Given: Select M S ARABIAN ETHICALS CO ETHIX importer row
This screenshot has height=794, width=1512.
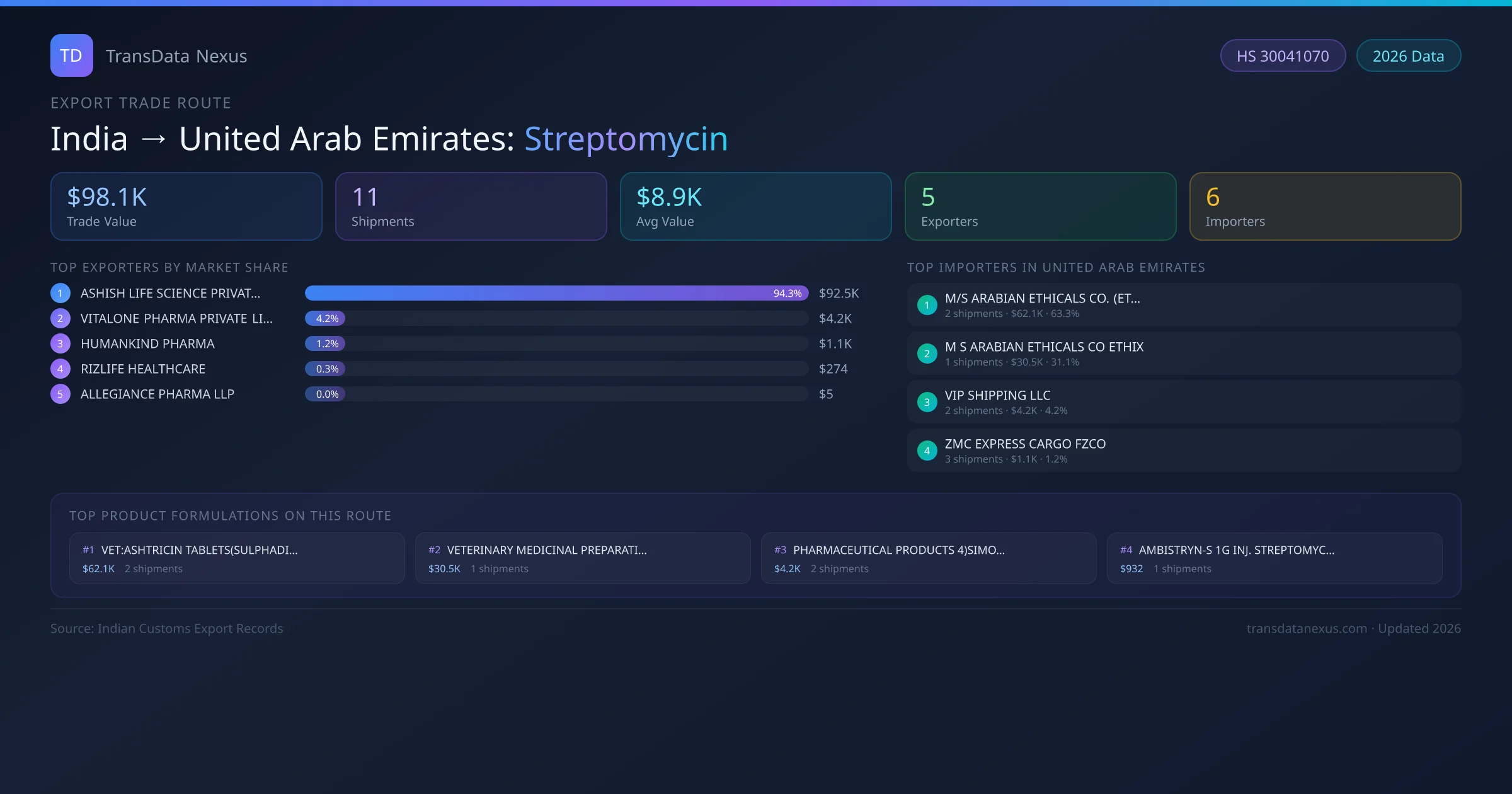Looking at the screenshot, I should tap(1183, 354).
